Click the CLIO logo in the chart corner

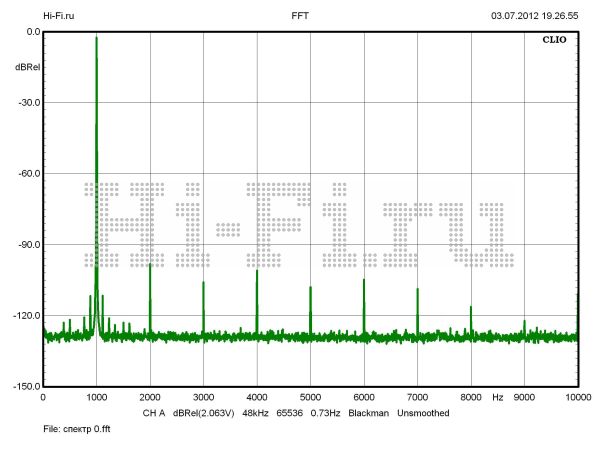(x=554, y=42)
